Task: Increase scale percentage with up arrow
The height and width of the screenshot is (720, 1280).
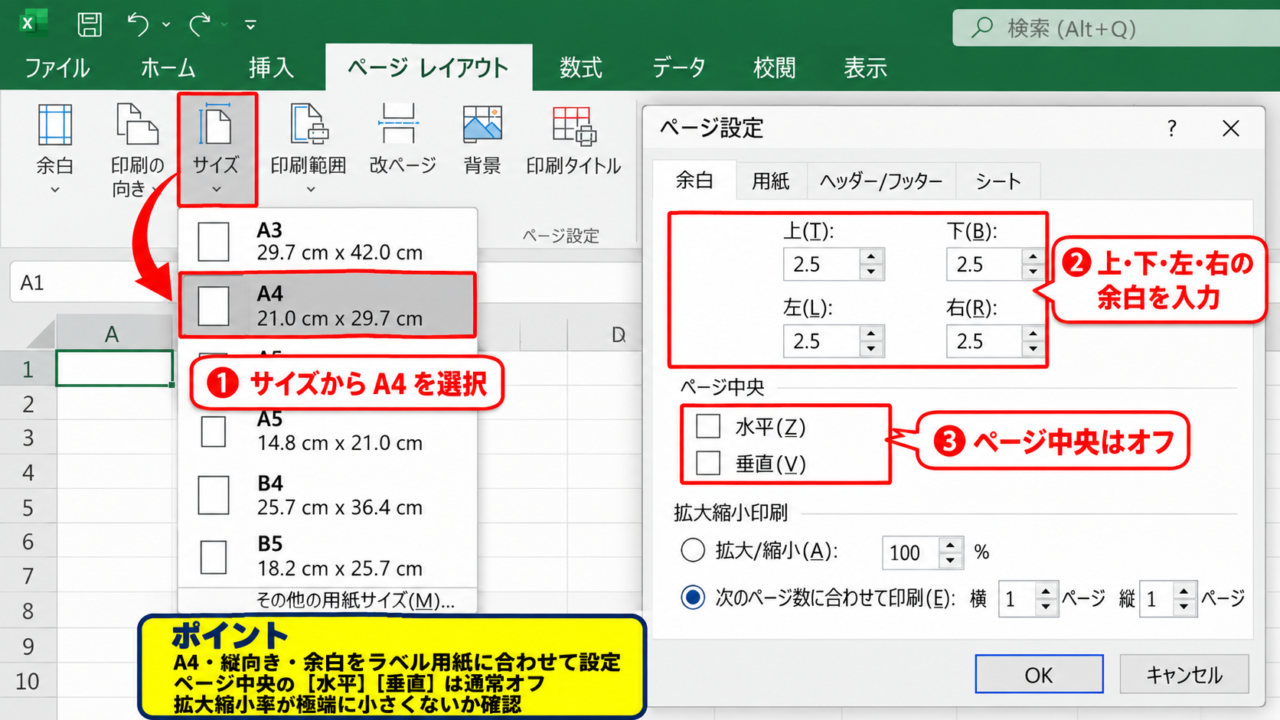Action: (951, 544)
